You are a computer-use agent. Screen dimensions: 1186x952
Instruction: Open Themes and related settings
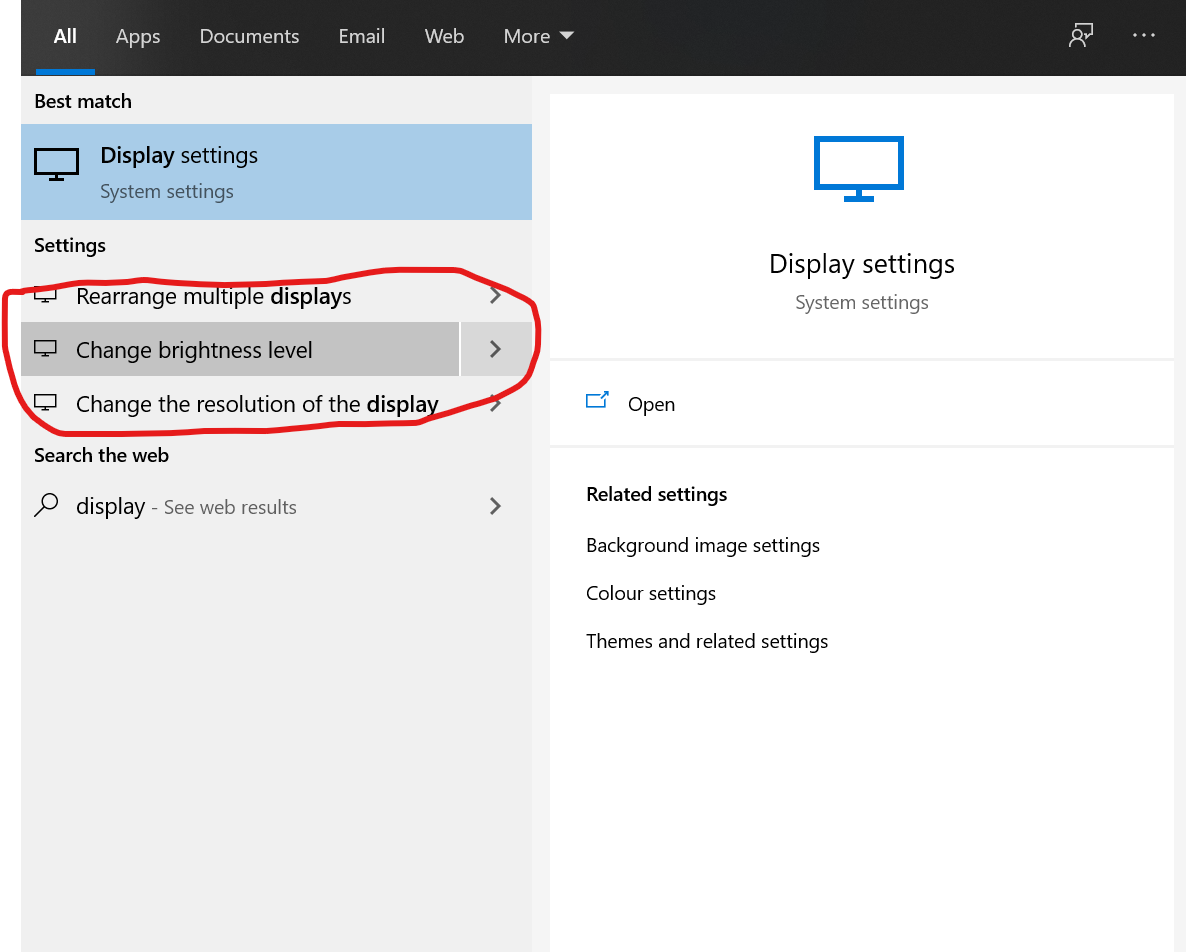click(707, 641)
